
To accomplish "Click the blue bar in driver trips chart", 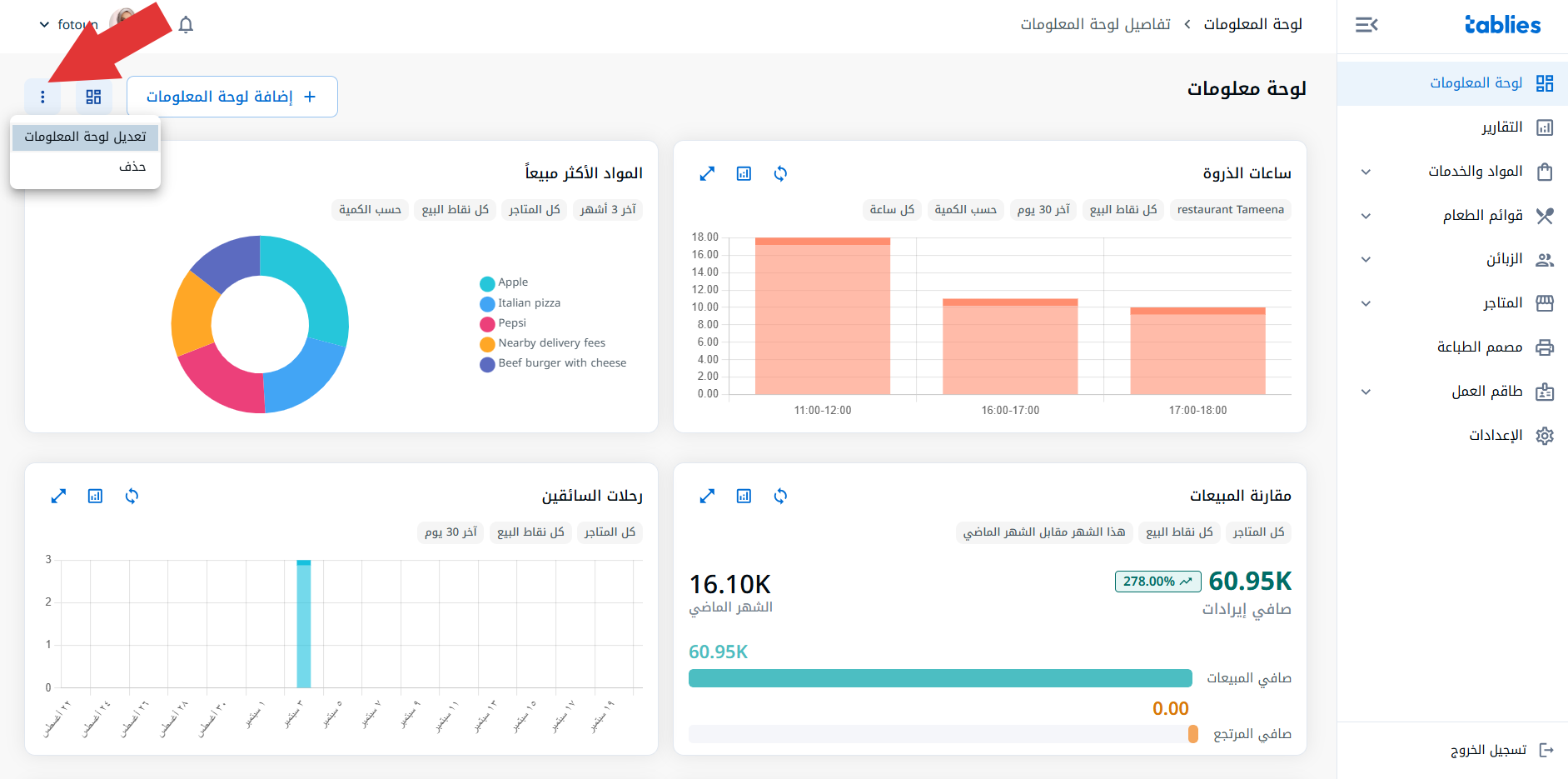I will point(304,624).
